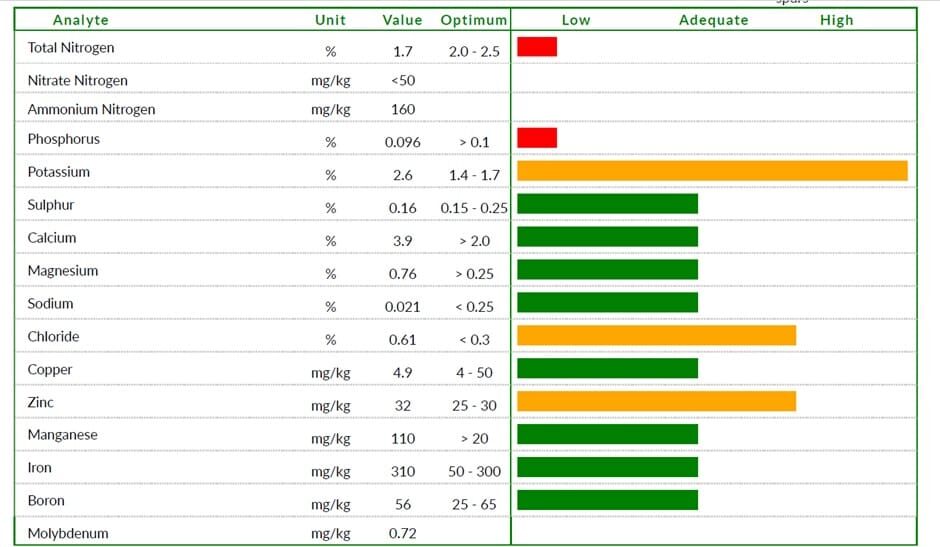
Task: Click the green Calcium adequate bar
Action: coord(607,236)
